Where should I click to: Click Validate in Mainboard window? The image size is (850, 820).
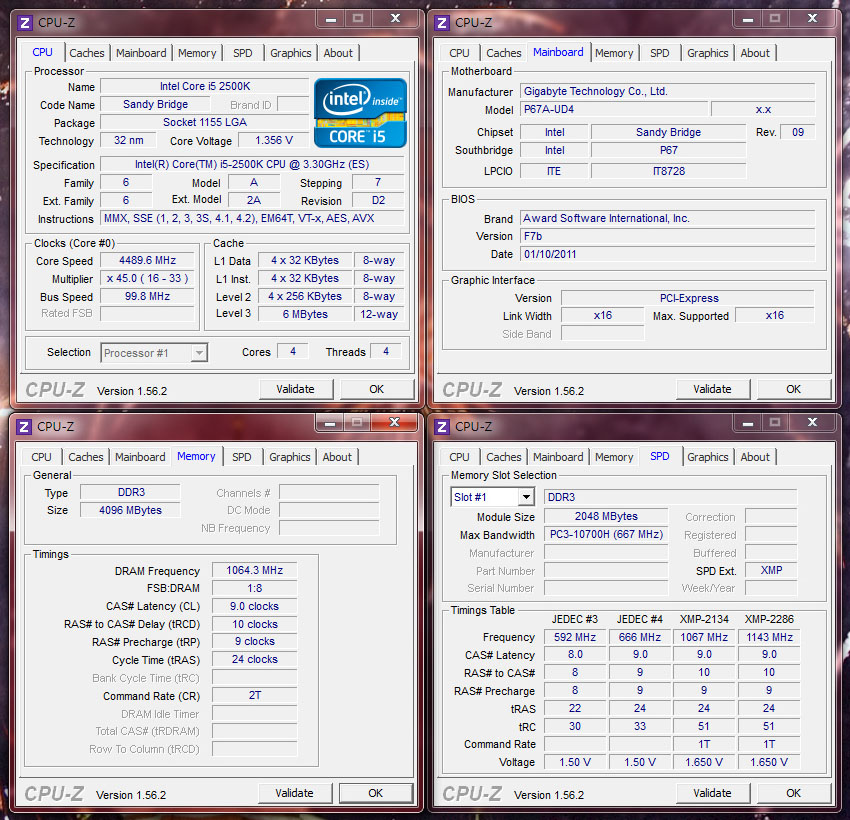click(712, 389)
